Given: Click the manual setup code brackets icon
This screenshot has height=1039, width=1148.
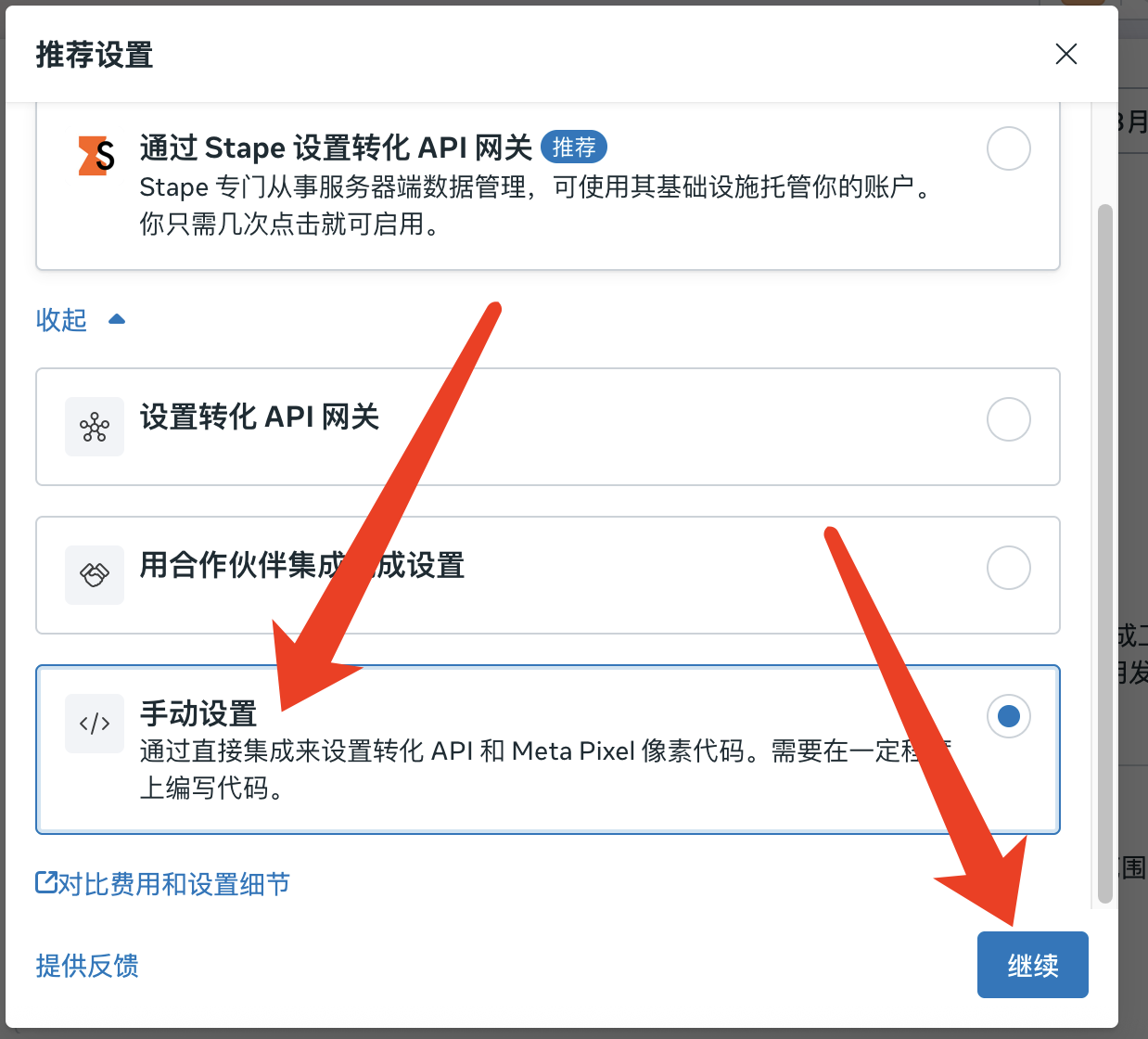Looking at the screenshot, I should (95, 724).
